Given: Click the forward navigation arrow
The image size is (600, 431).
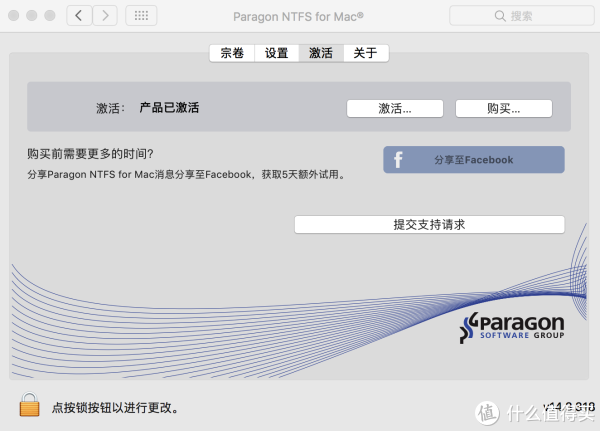Looking at the screenshot, I should pyautogui.click(x=105, y=16).
